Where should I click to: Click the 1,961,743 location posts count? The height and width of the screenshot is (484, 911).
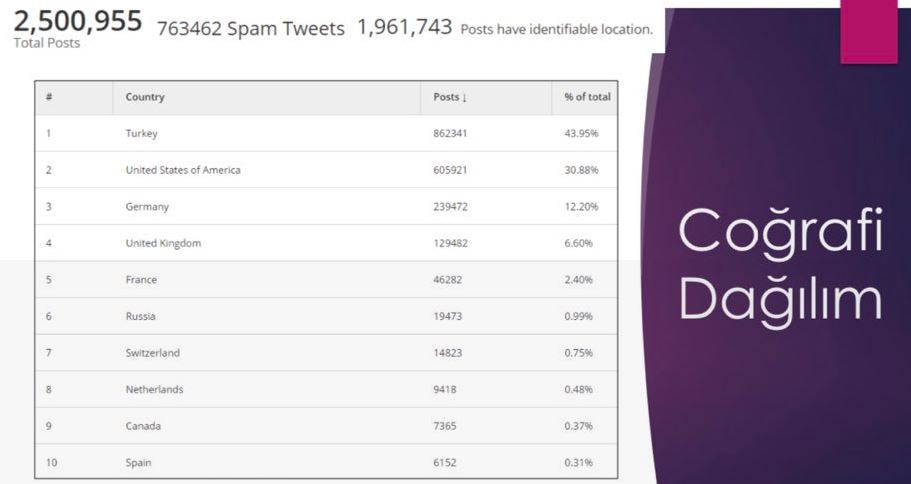click(x=404, y=28)
